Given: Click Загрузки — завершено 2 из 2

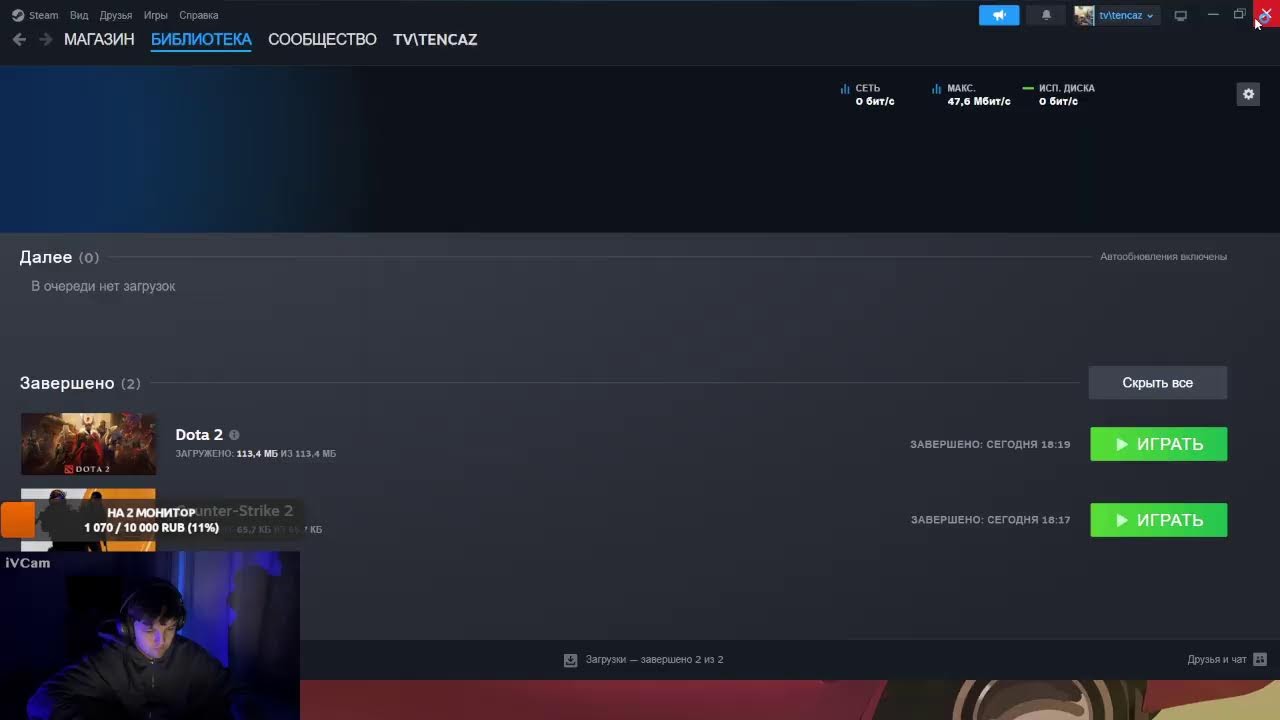Looking at the screenshot, I should pos(654,660).
